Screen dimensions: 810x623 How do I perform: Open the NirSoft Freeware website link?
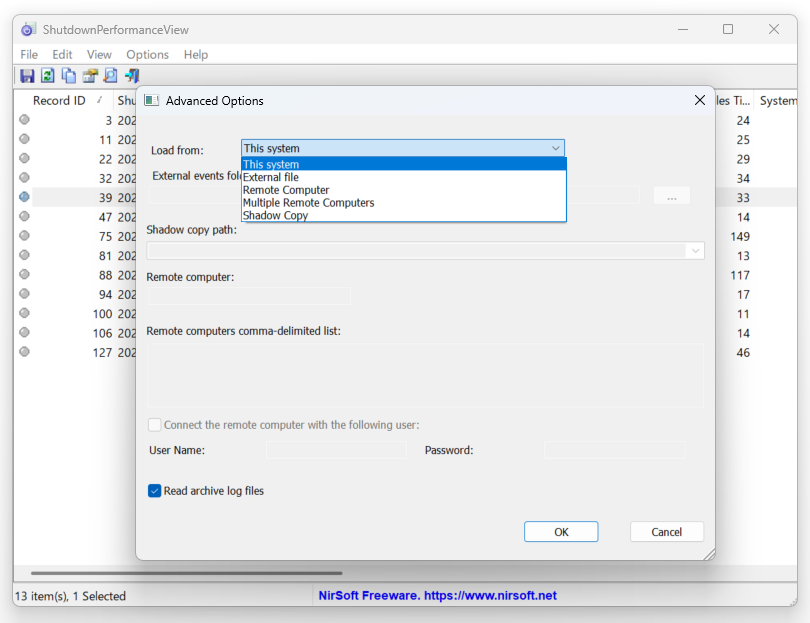(438, 596)
